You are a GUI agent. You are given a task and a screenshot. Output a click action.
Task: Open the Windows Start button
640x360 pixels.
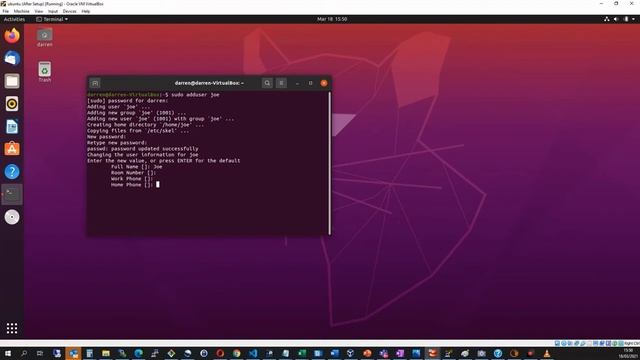tap(7, 353)
